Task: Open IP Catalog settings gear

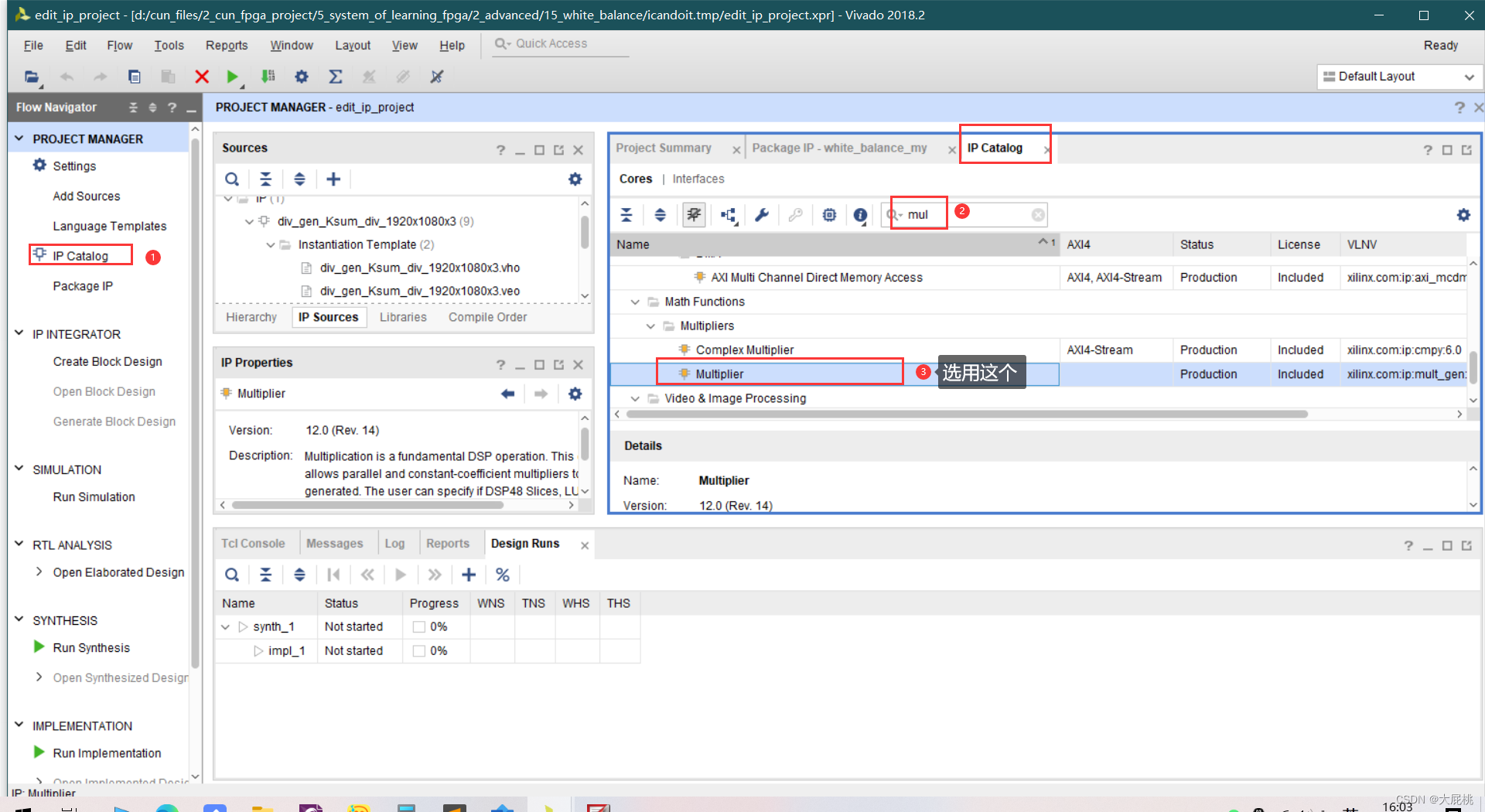Action: [1463, 215]
